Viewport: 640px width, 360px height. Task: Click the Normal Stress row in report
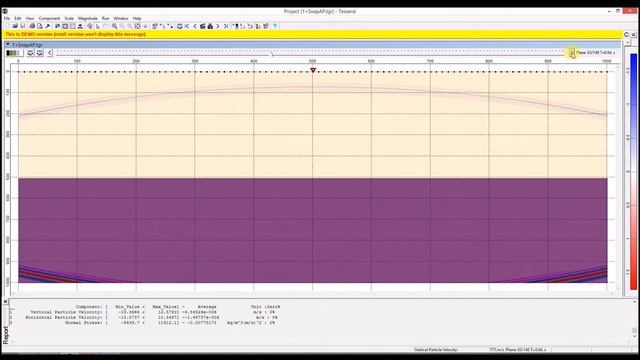(x=170, y=322)
